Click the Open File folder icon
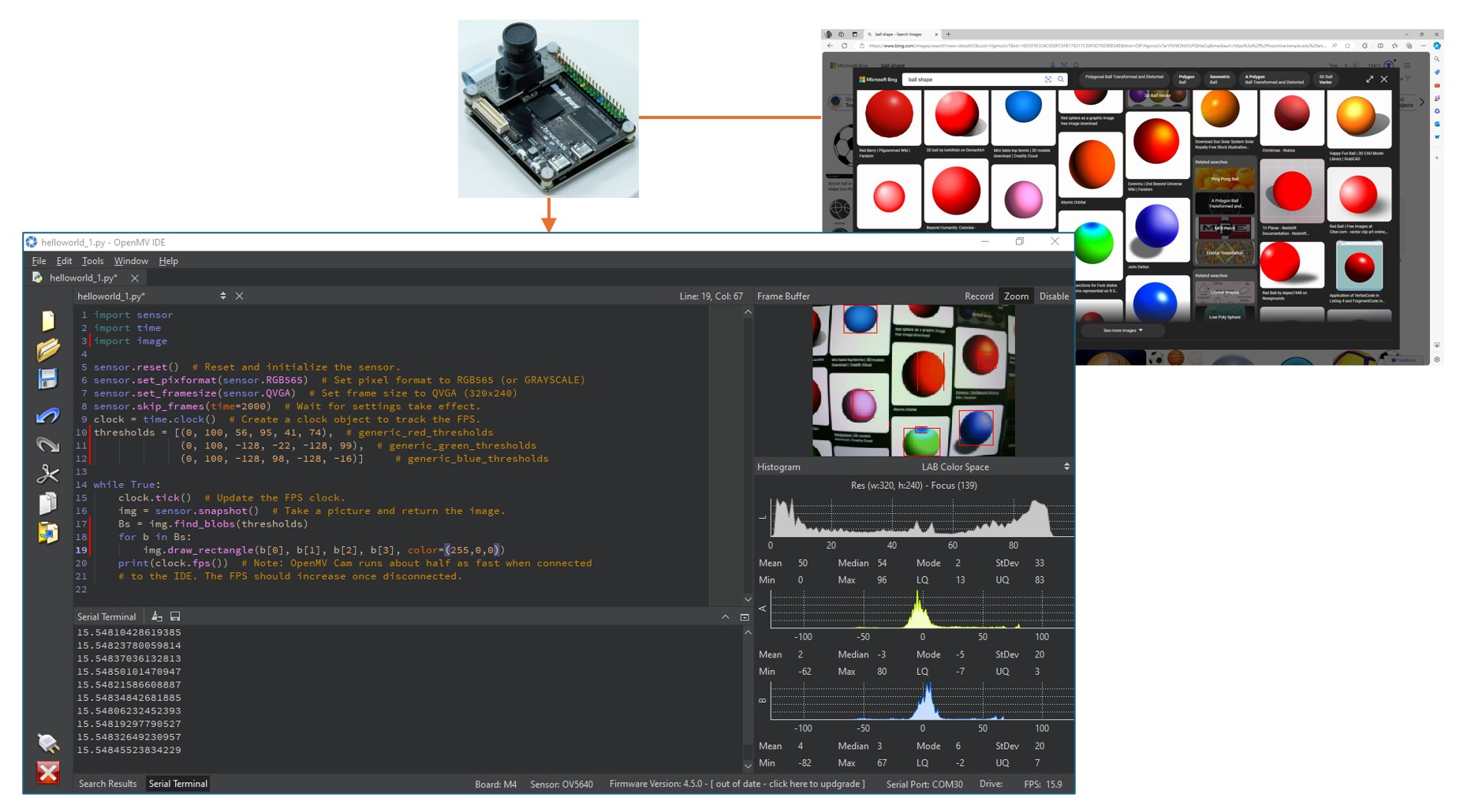Image resolution: width=1471 pixels, height=812 pixels. pyautogui.click(x=48, y=349)
